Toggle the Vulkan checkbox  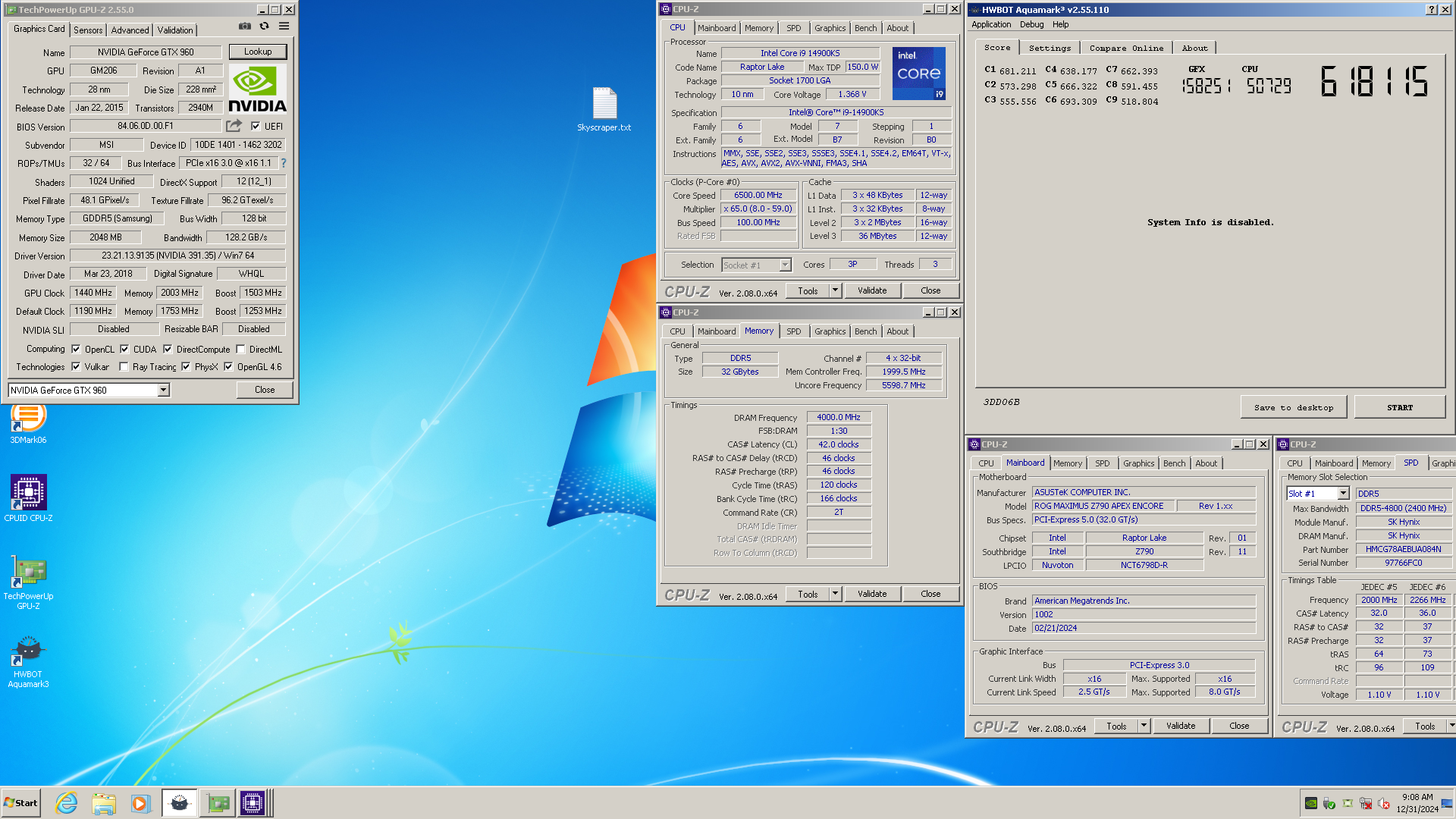(76, 367)
